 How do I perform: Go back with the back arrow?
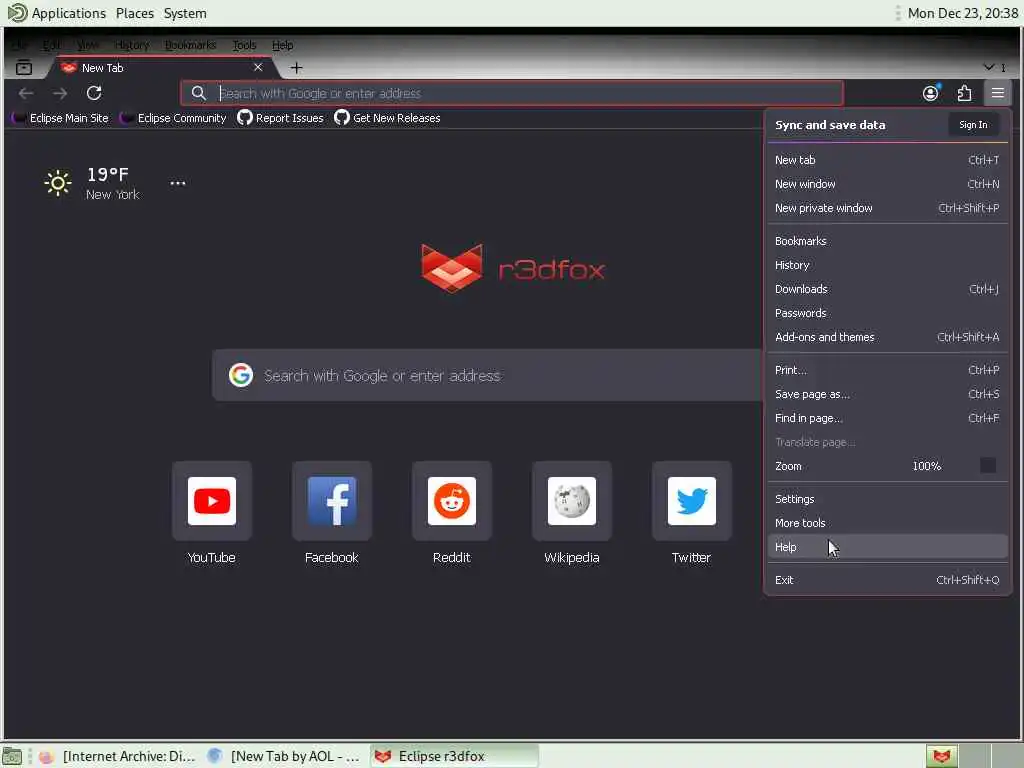[x=26, y=93]
